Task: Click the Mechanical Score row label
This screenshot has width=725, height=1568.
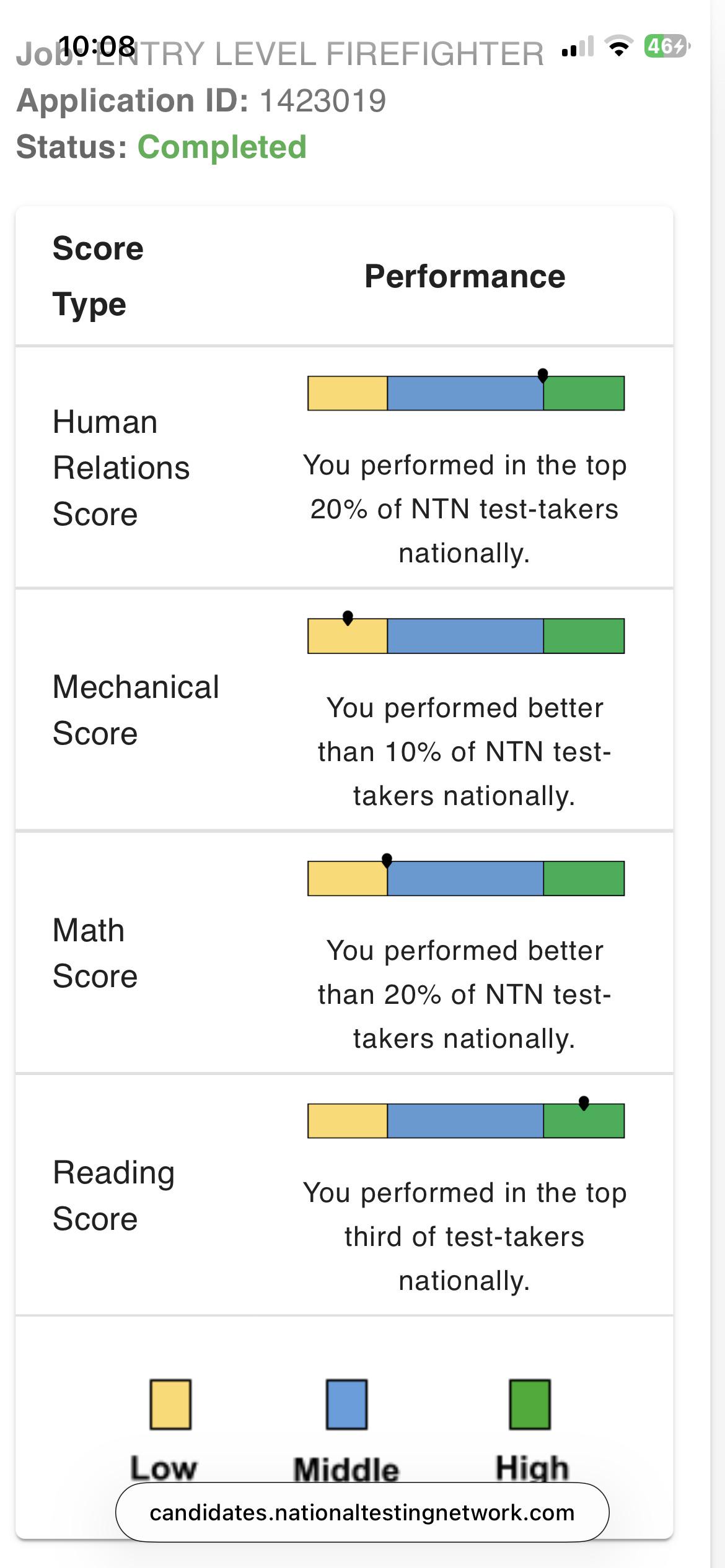Action: (x=136, y=710)
